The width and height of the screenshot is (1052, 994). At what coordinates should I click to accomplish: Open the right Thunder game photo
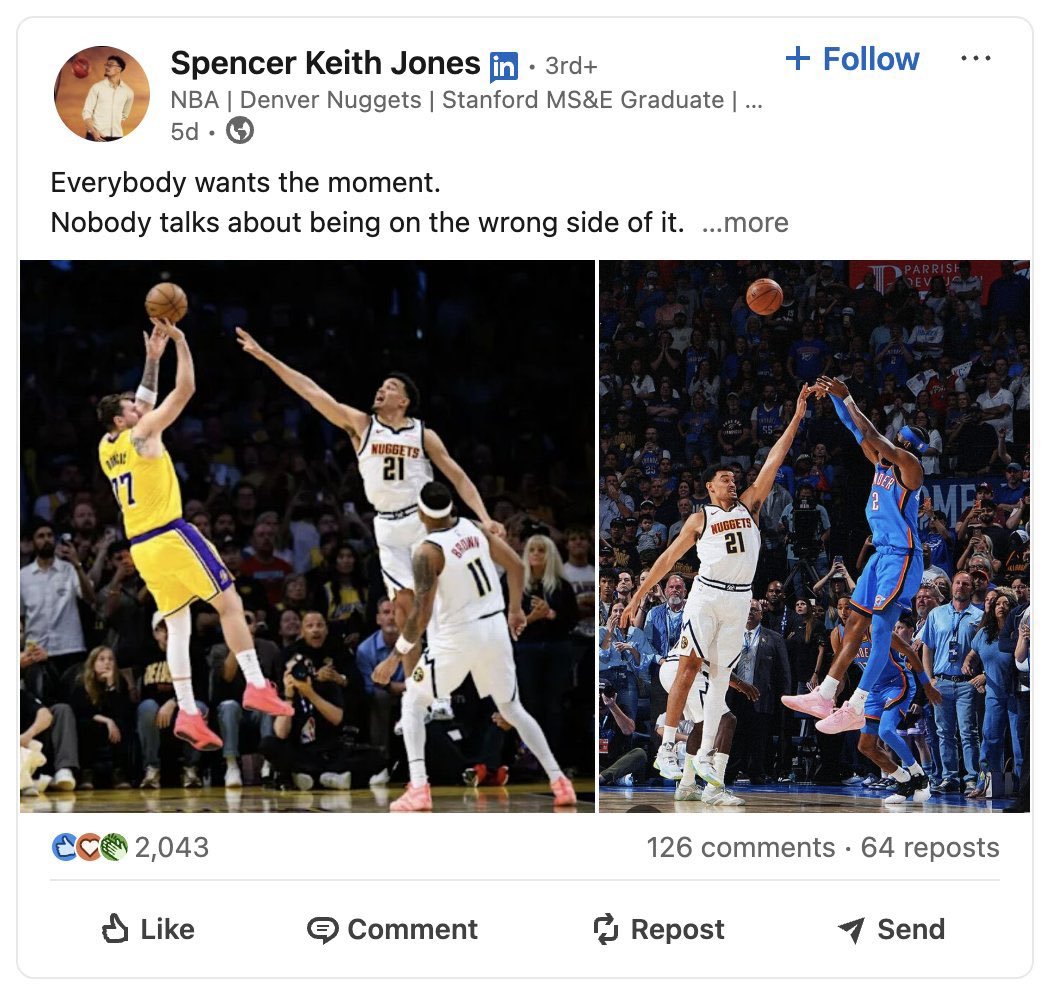pyautogui.click(x=814, y=535)
